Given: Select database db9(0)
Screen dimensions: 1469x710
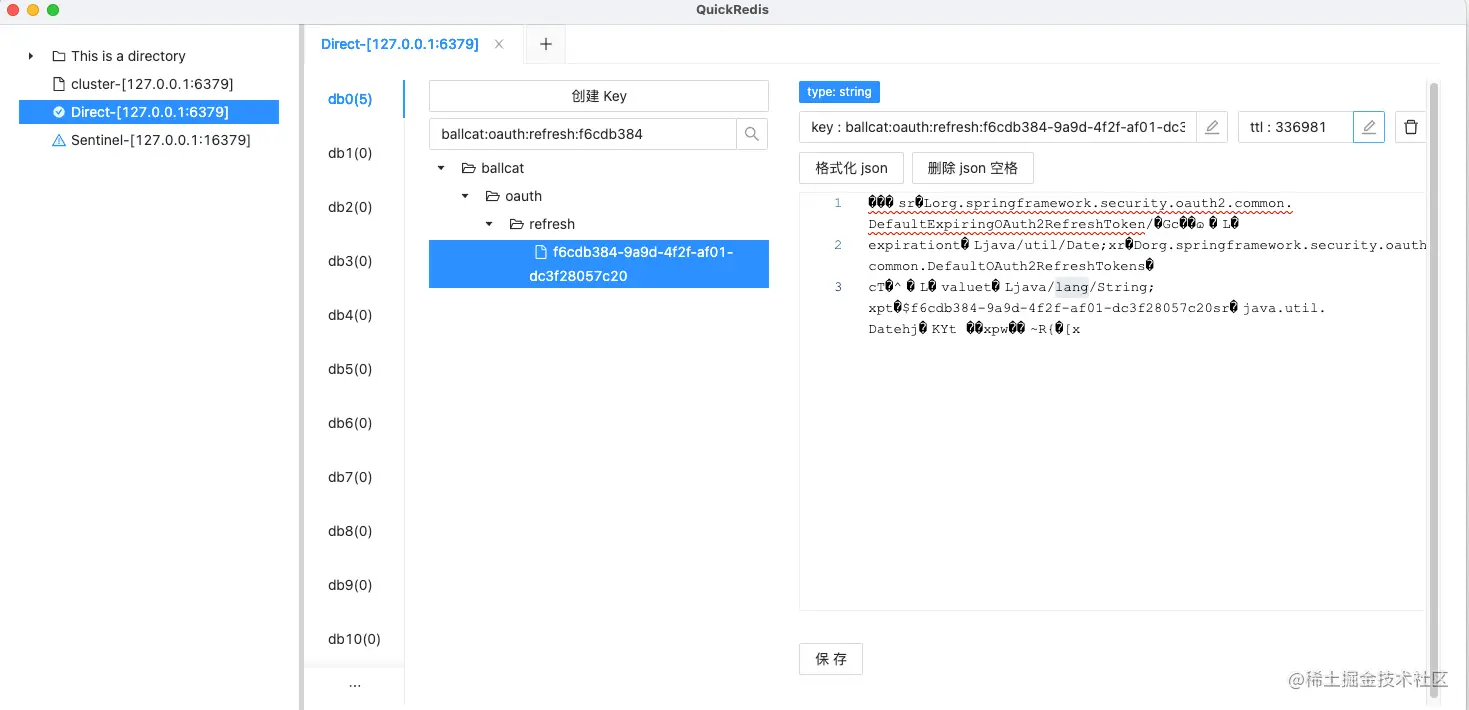Looking at the screenshot, I should (350, 585).
